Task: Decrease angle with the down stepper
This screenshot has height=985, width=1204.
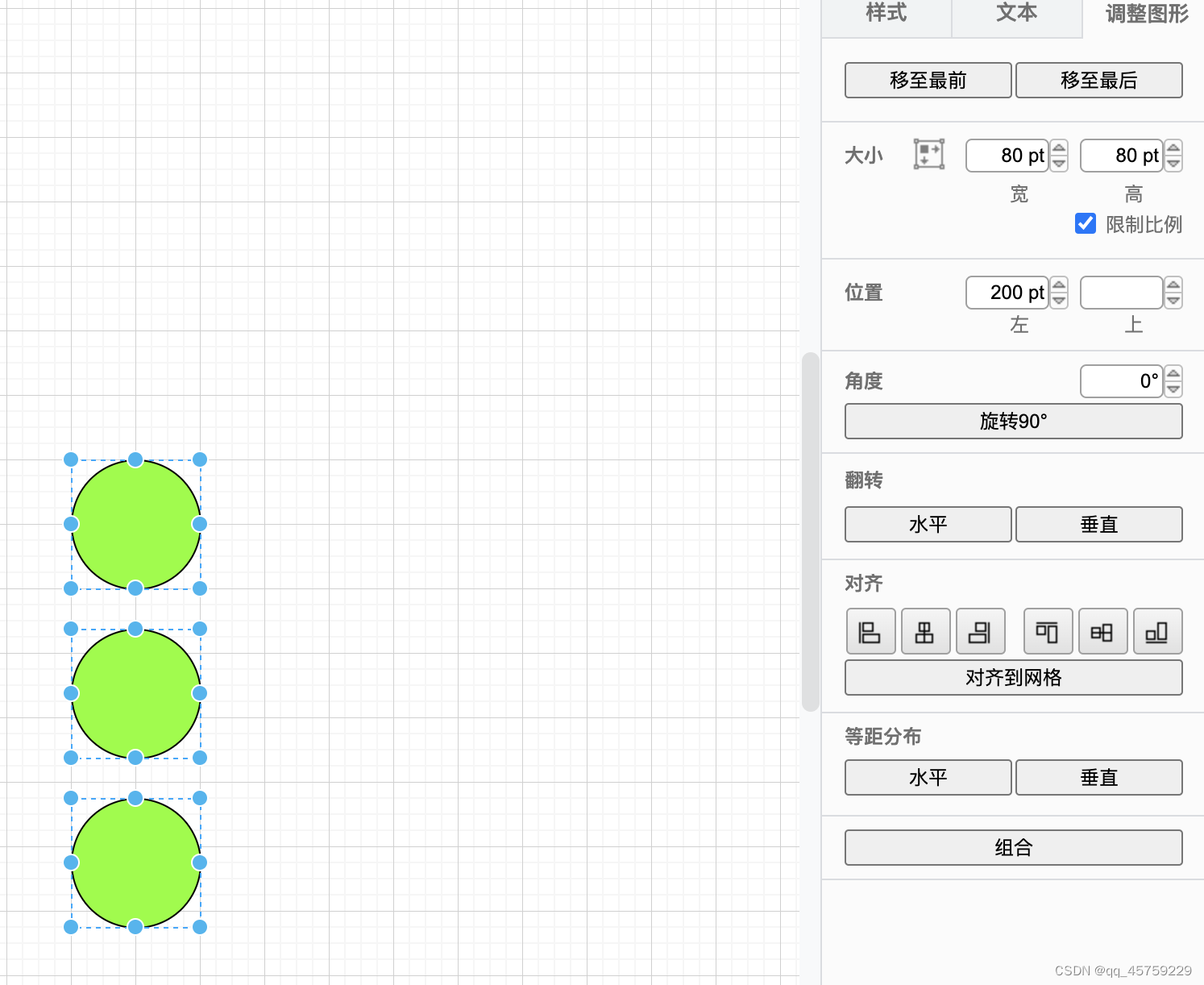Action: pos(1173,389)
